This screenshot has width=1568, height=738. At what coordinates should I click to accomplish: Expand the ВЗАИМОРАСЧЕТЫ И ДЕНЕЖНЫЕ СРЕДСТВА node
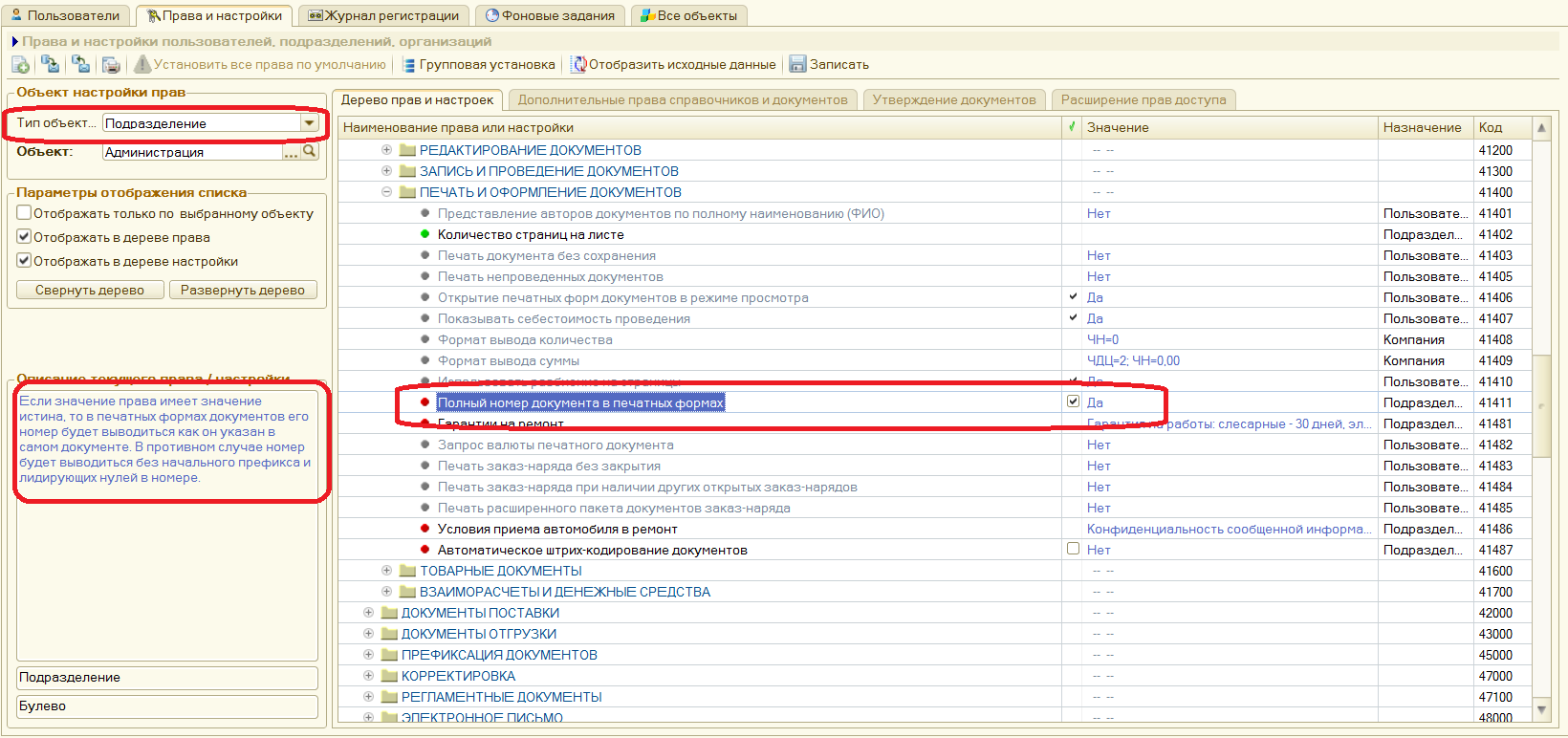click(x=386, y=591)
